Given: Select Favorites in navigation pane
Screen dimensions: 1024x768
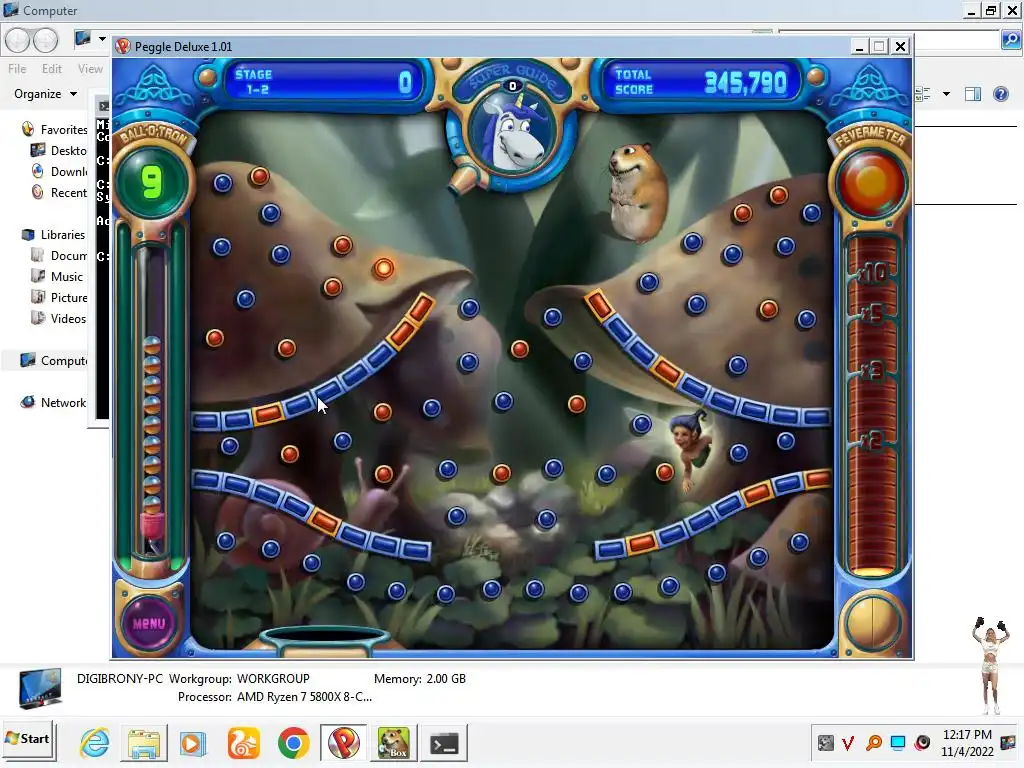Looking at the screenshot, I should point(55,129).
